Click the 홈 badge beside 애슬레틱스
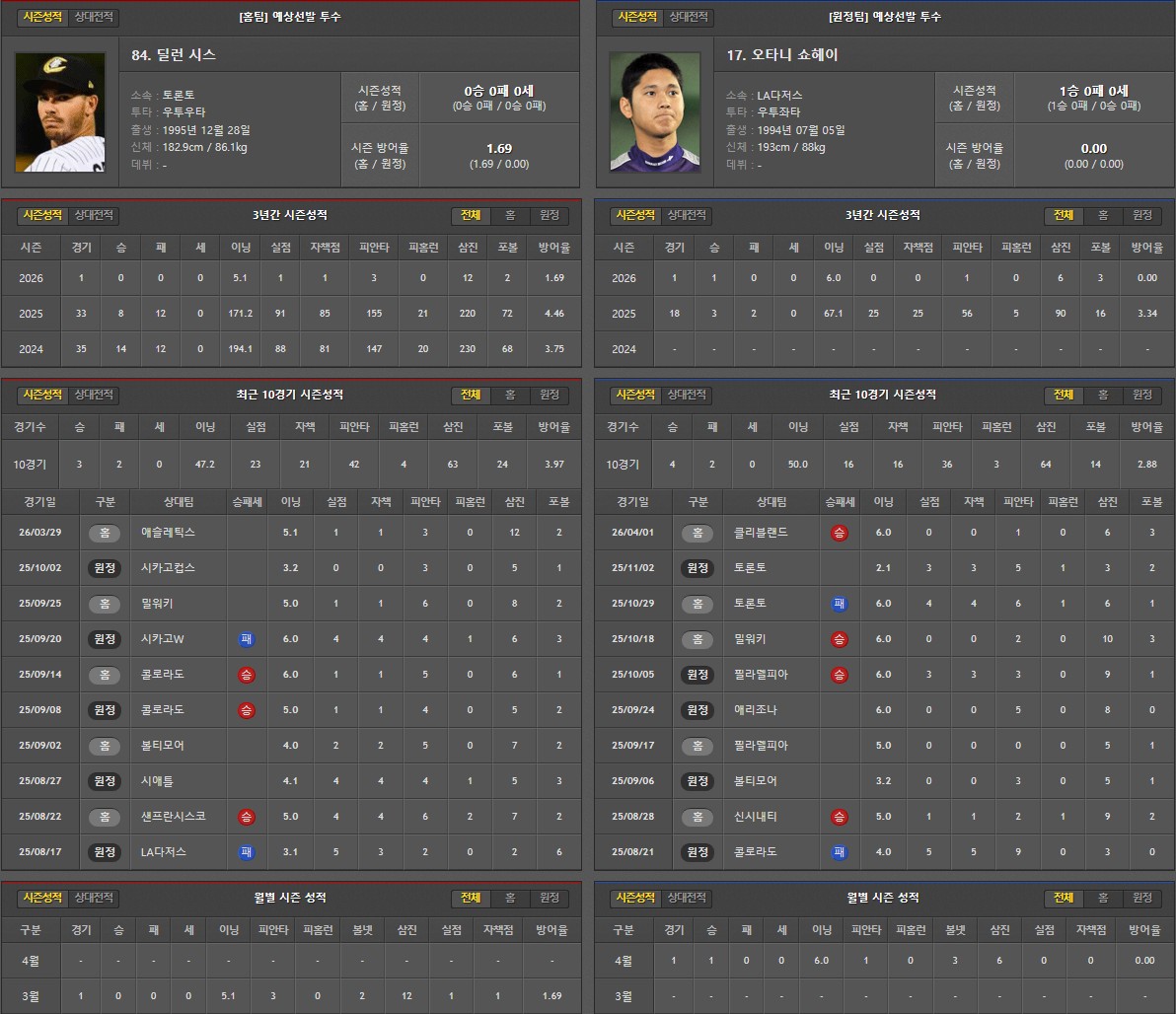 click(105, 533)
